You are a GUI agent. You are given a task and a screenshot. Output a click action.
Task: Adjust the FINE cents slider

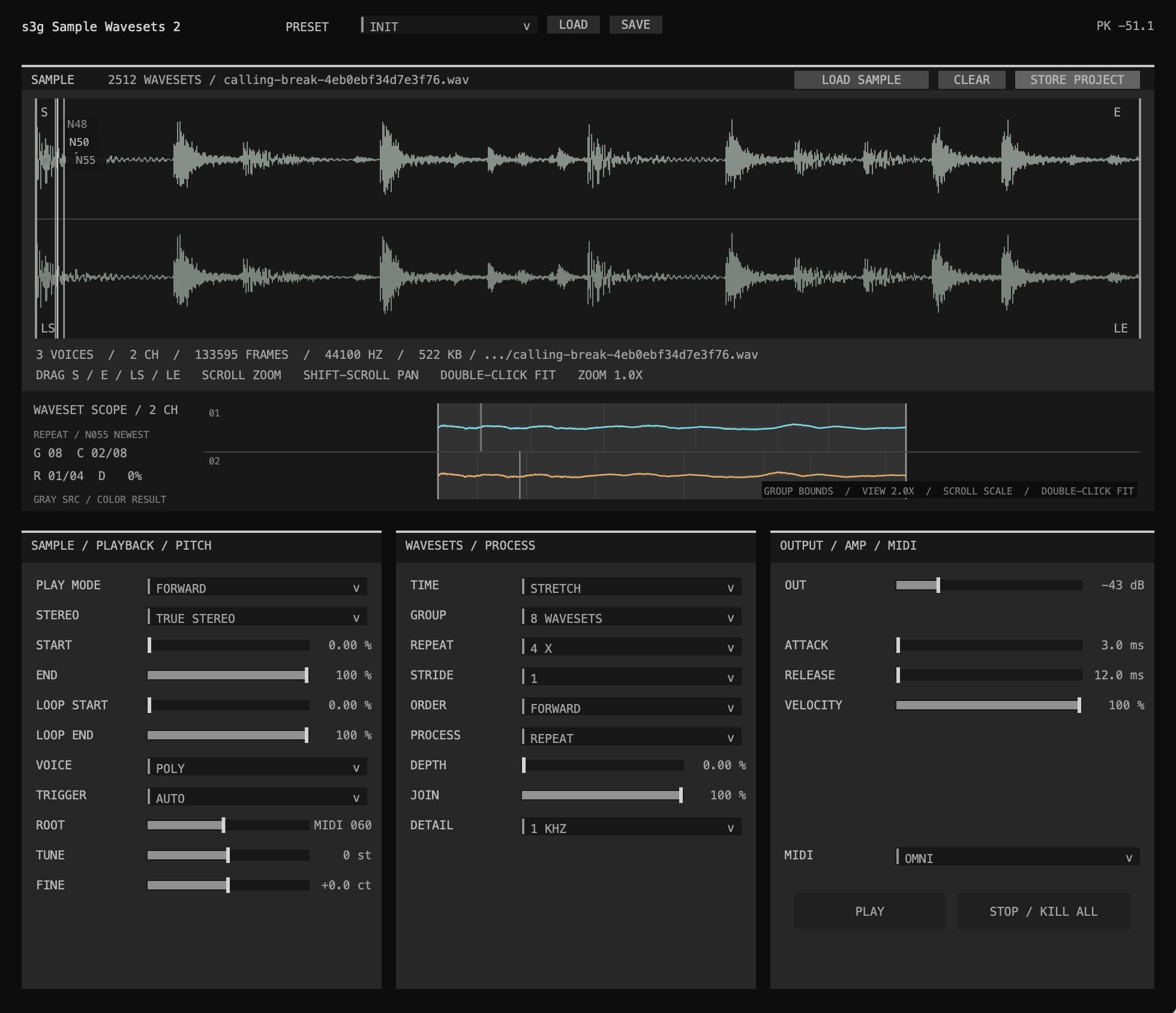[228, 885]
